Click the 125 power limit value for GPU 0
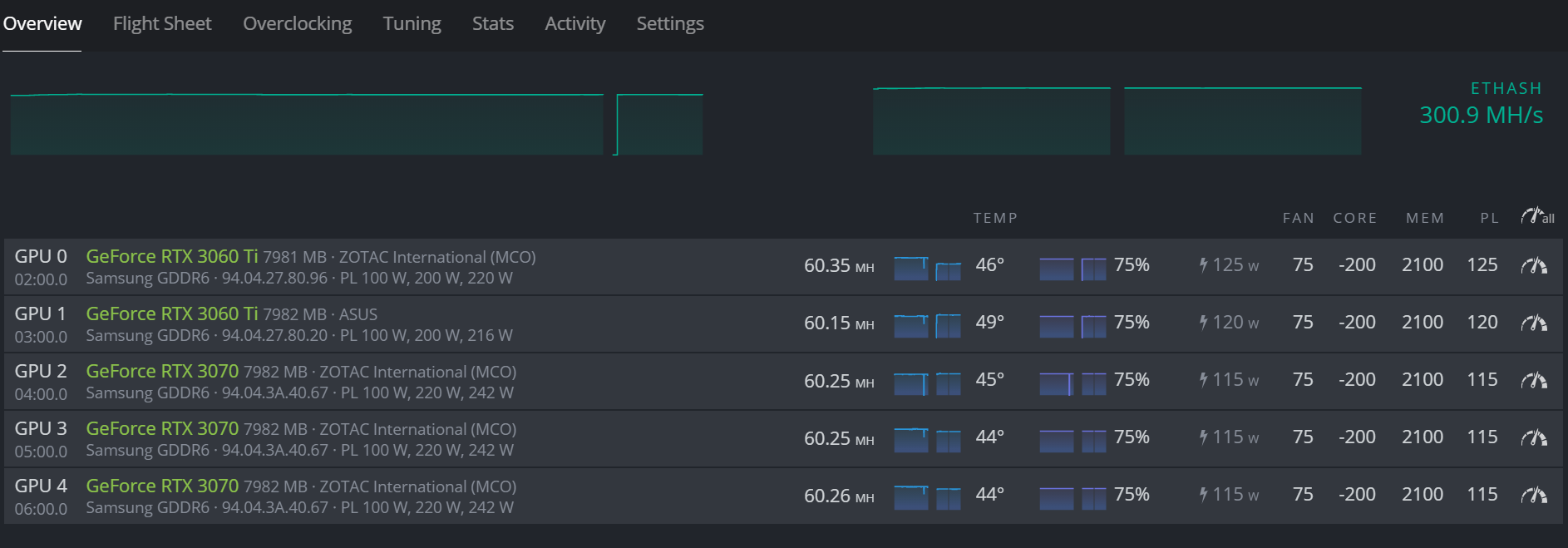The image size is (1568, 548). (1482, 264)
